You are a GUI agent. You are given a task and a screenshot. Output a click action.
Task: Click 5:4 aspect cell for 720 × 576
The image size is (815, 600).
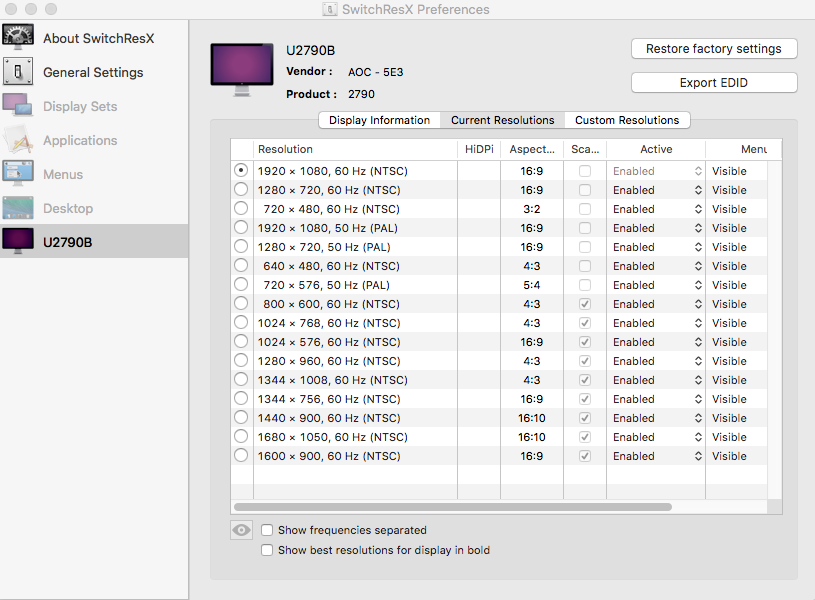coord(532,285)
